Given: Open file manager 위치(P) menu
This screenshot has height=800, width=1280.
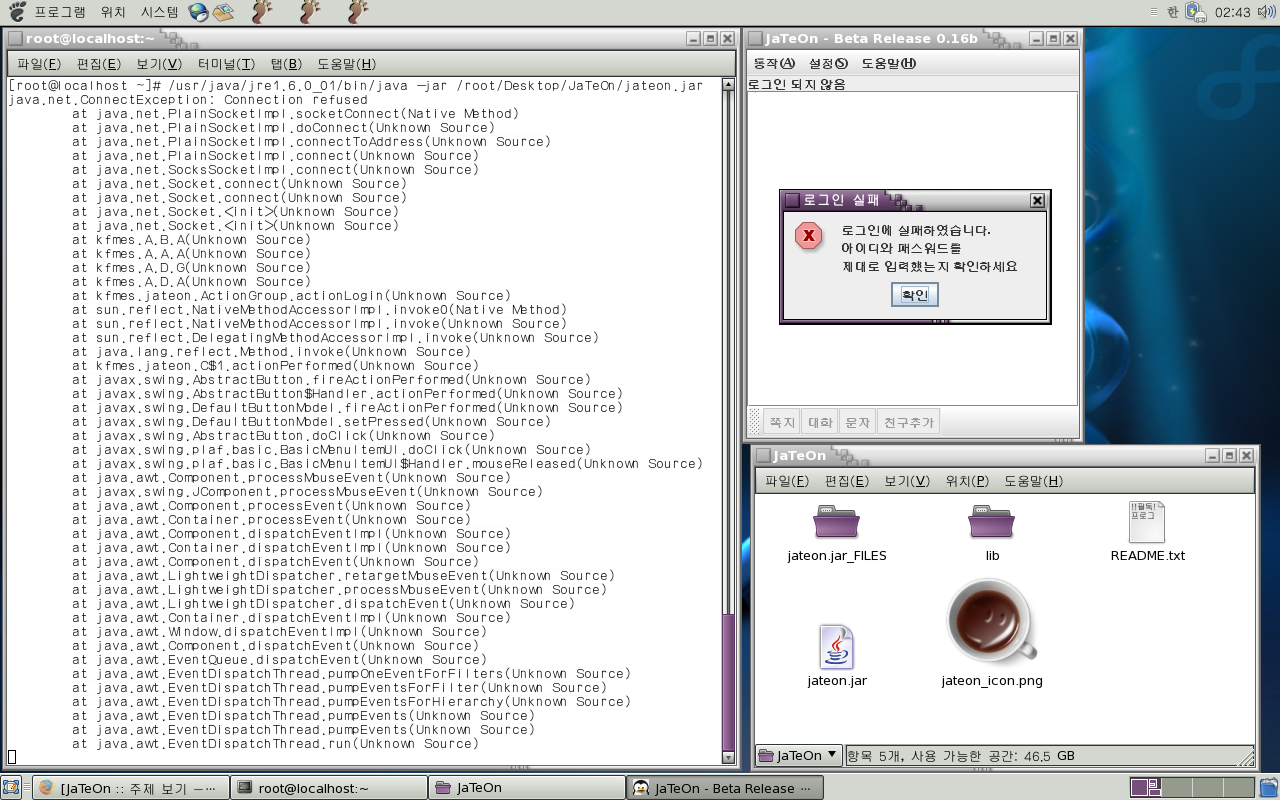Looking at the screenshot, I should [x=967, y=481].
